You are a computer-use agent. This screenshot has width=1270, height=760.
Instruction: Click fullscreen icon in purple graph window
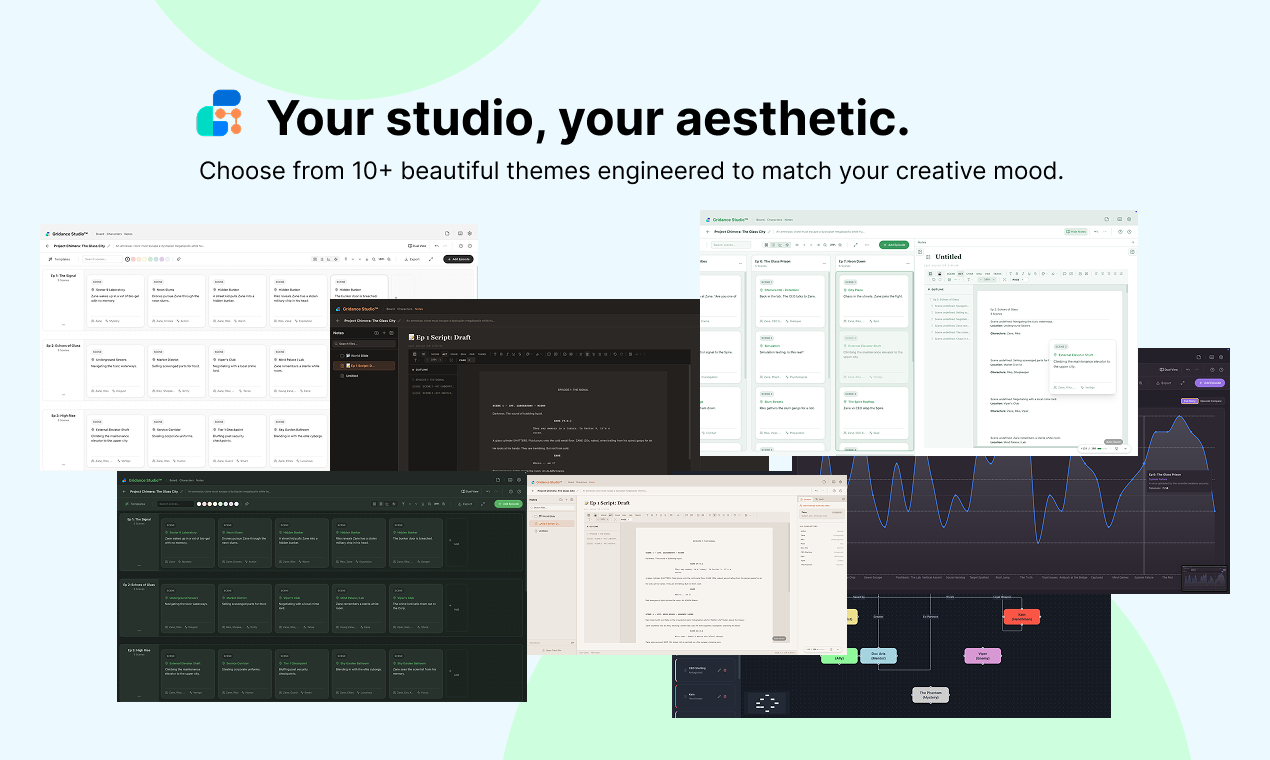coord(1182,383)
